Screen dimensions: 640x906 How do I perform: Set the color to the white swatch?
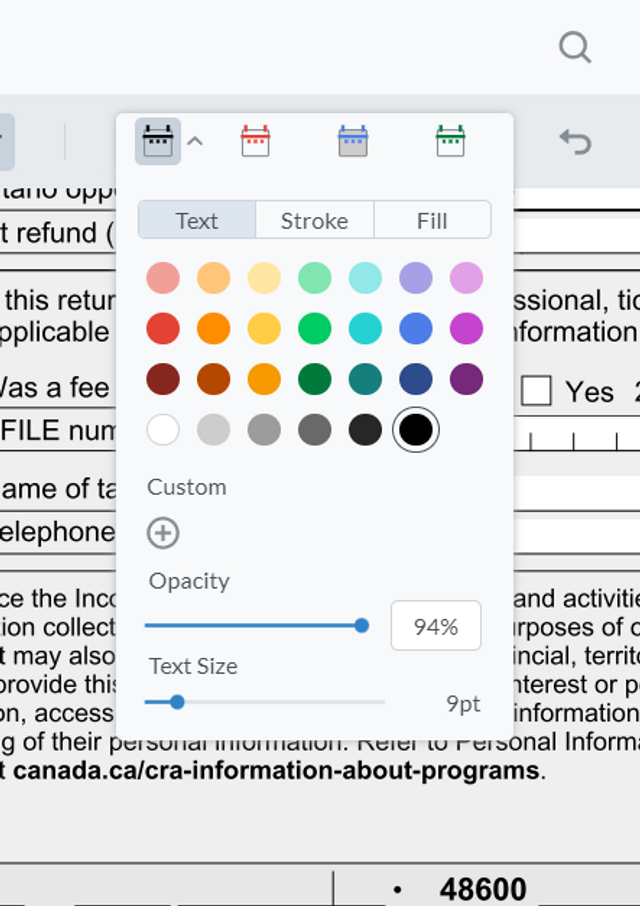(163, 430)
